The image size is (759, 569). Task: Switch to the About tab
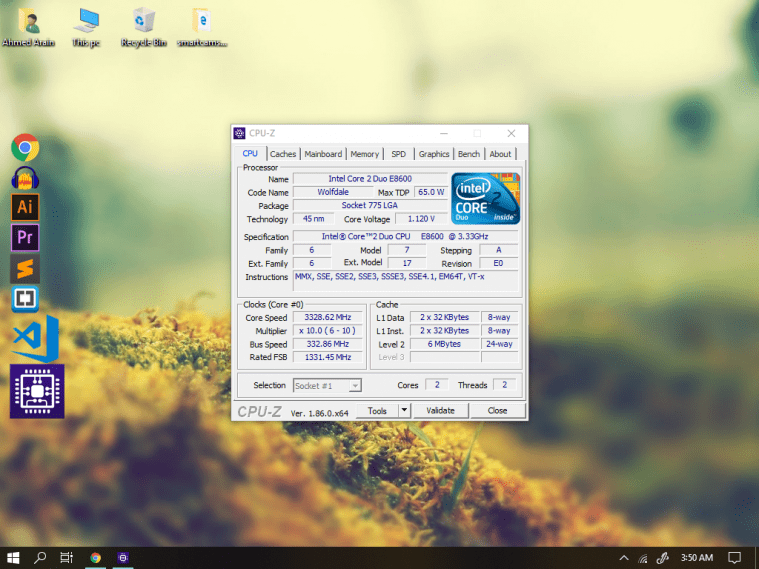click(x=500, y=154)
